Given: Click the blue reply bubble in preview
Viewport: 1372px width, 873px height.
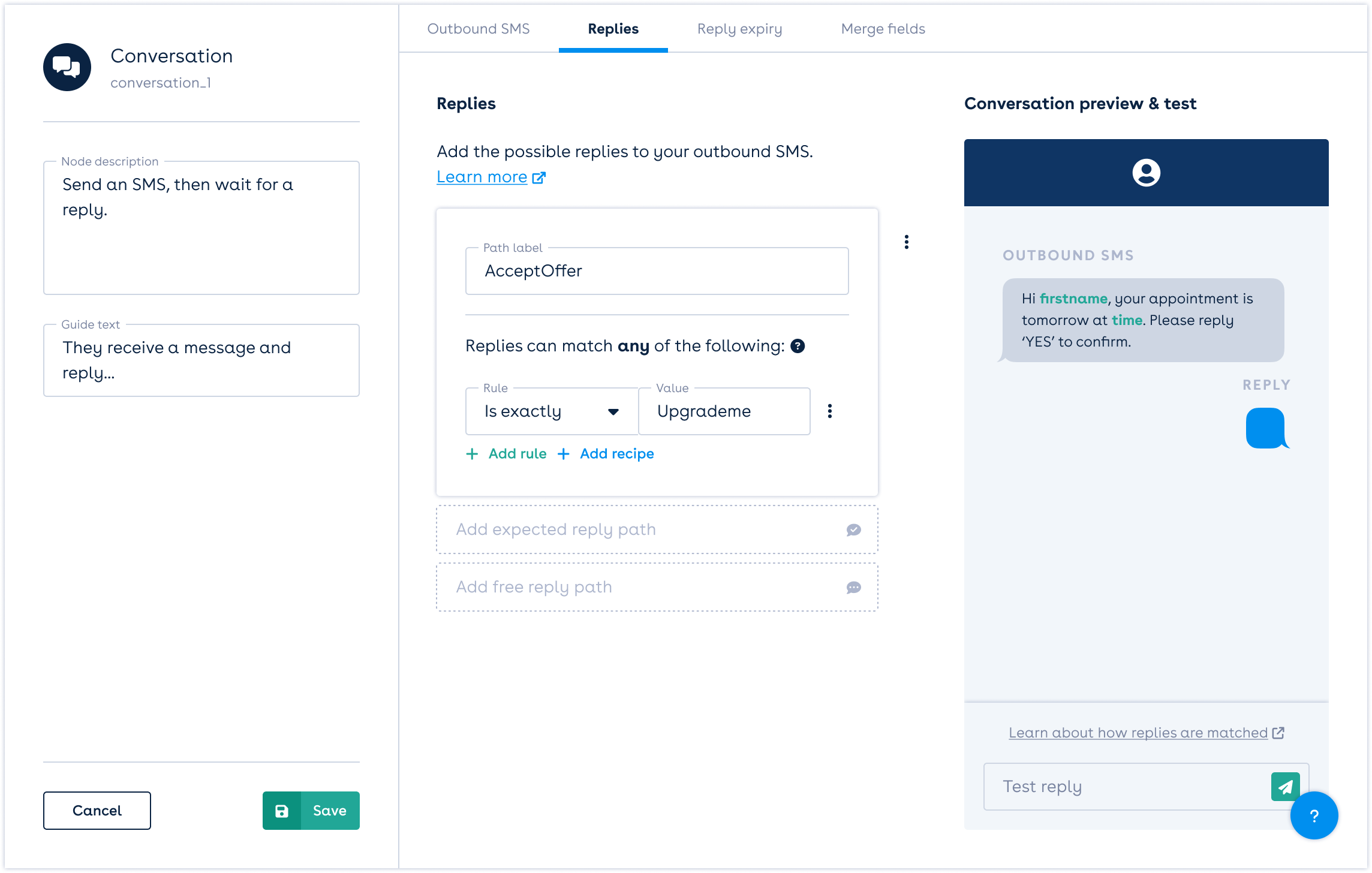Looking at the screenshot, I should click(x=1267, y=428).
